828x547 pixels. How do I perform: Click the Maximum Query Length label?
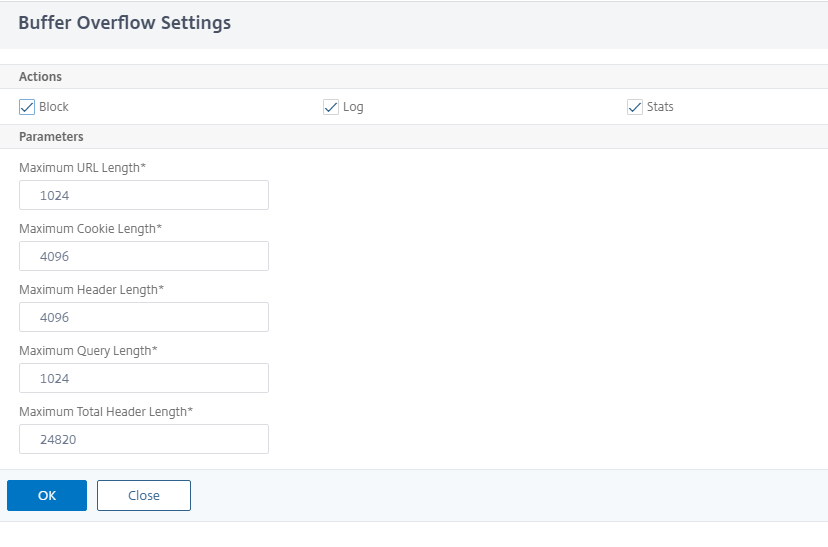tap(88, 351)
